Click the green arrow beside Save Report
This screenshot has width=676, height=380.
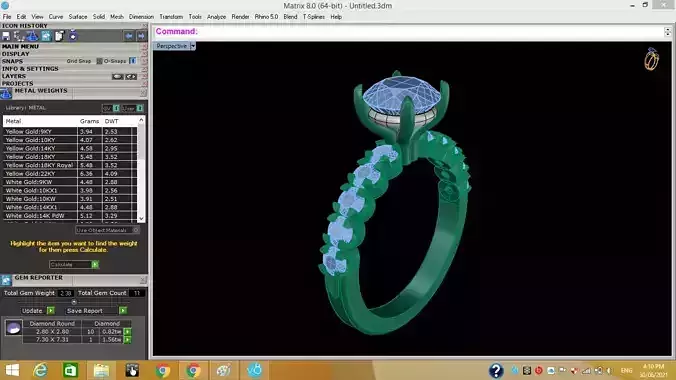(123, 311)
